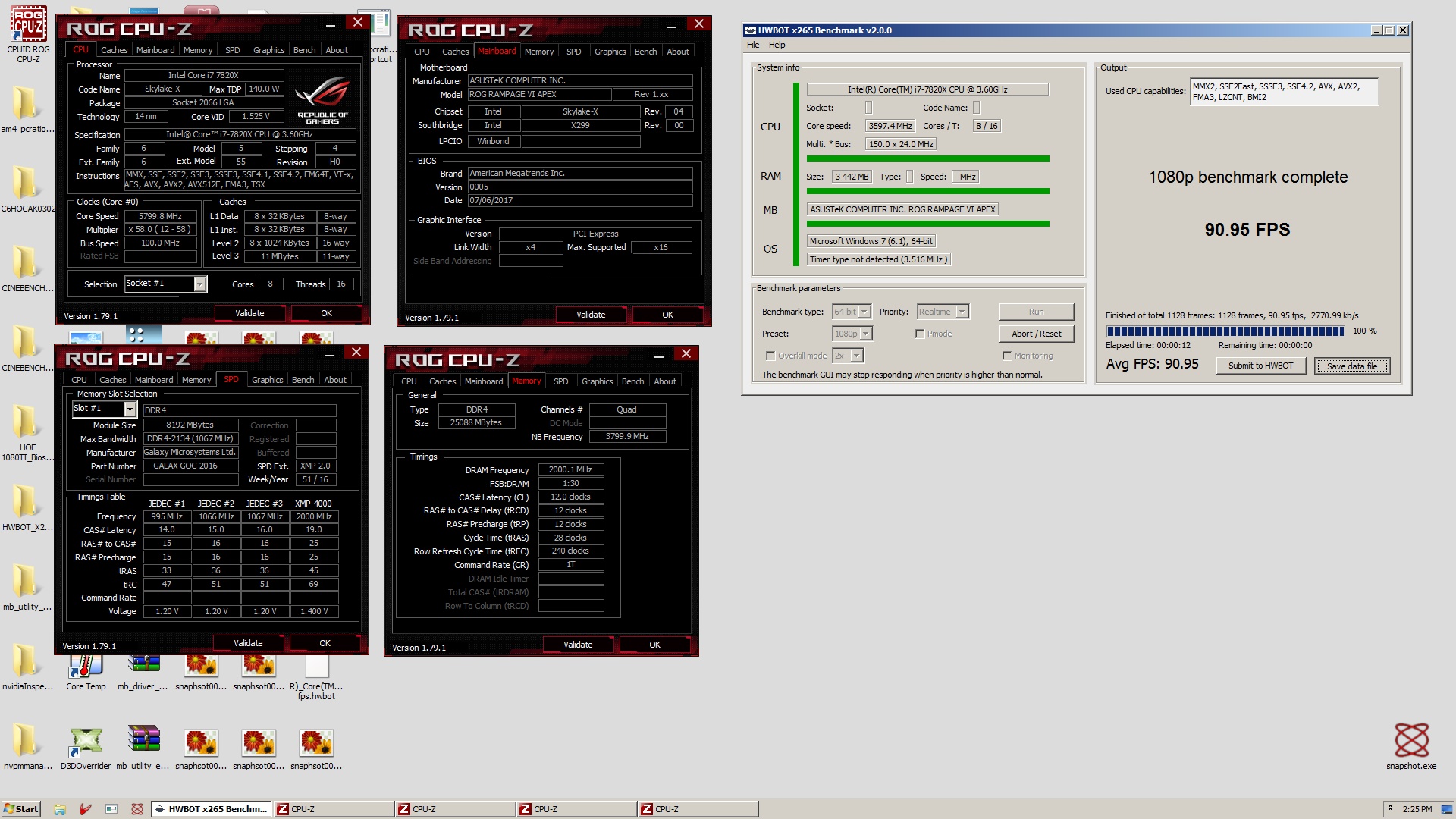Image resolution: width=1456 pixels, height=819 pixels.
Task: Click the HWBOT x265 window title bar icon
Action: (751, 30)
